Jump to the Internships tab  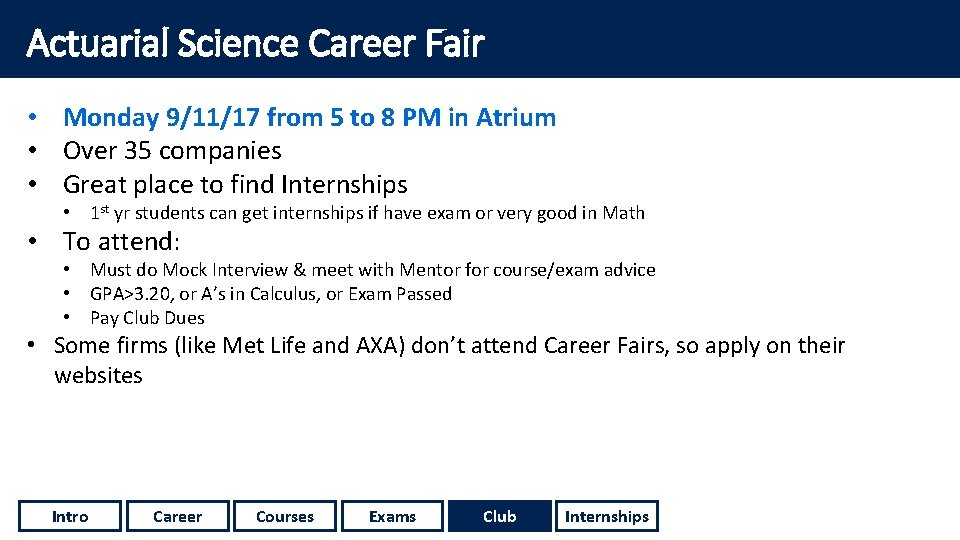607,516
